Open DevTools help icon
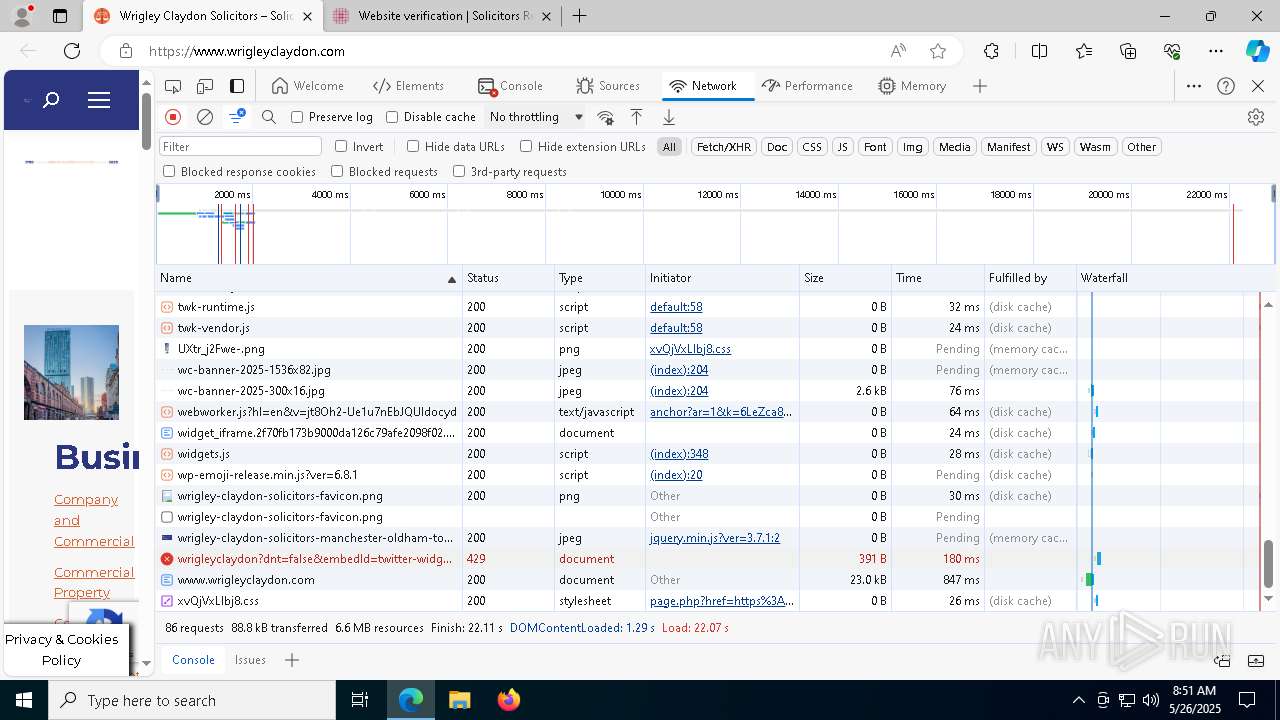1280x720 pixels. [x=1226, y=86]
